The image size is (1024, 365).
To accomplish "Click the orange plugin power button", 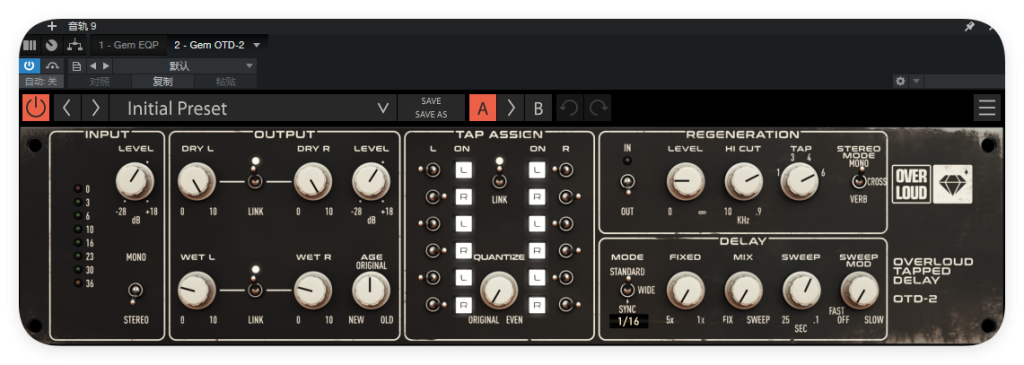I will coord(36,108).
